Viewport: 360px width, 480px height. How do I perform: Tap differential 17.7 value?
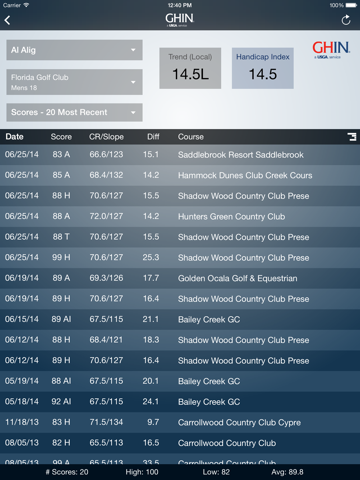[151, 278]
